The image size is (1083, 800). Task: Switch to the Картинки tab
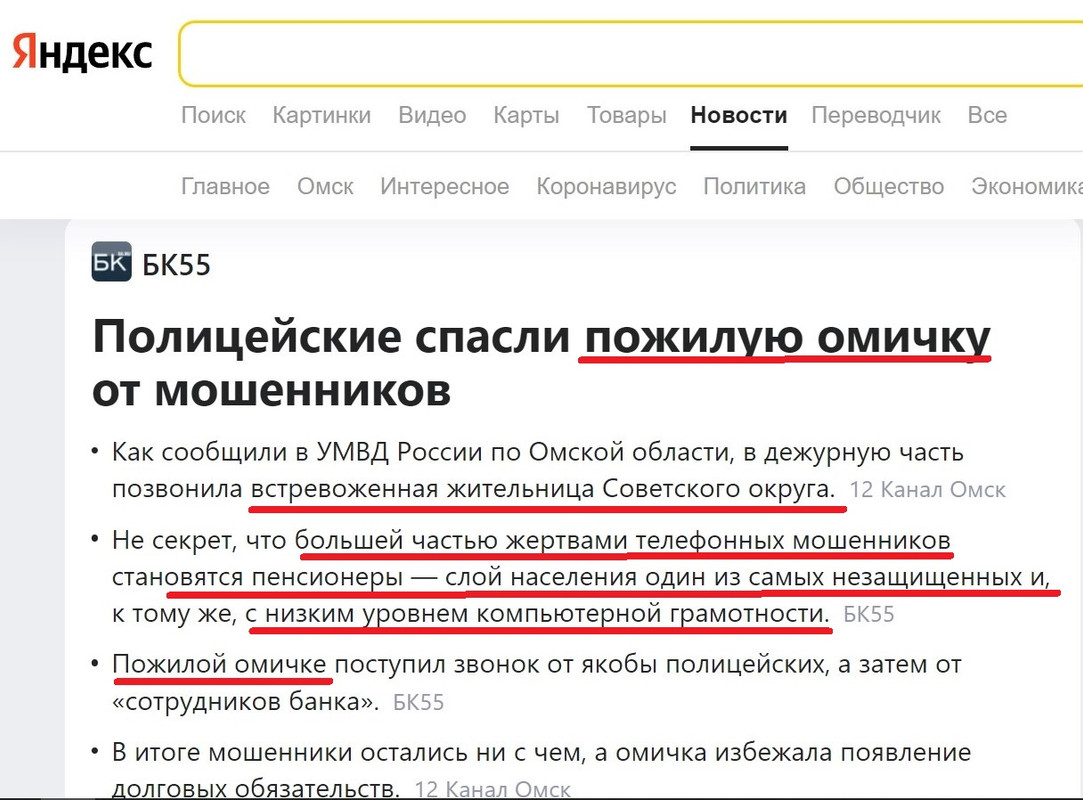click(322, 115)
